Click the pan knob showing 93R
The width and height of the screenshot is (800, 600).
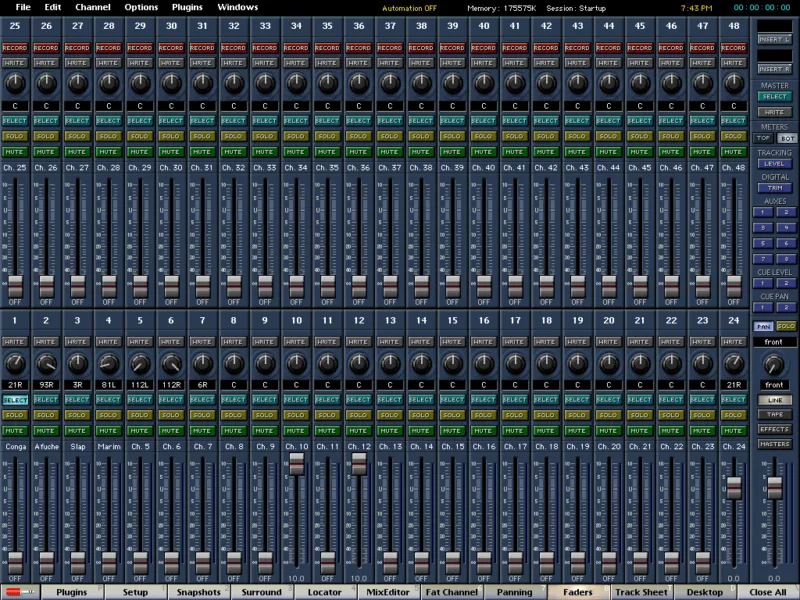46,363
